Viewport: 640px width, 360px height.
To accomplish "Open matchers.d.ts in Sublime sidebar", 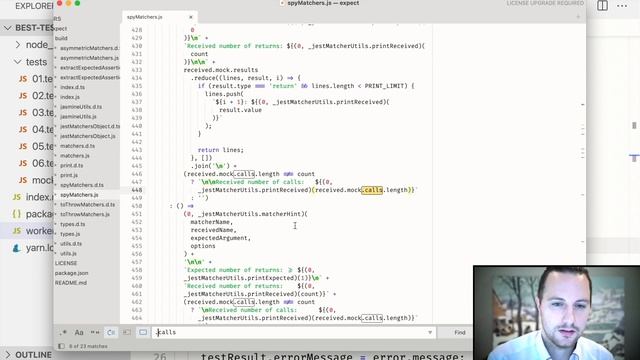I will click(x=78, y=146).
